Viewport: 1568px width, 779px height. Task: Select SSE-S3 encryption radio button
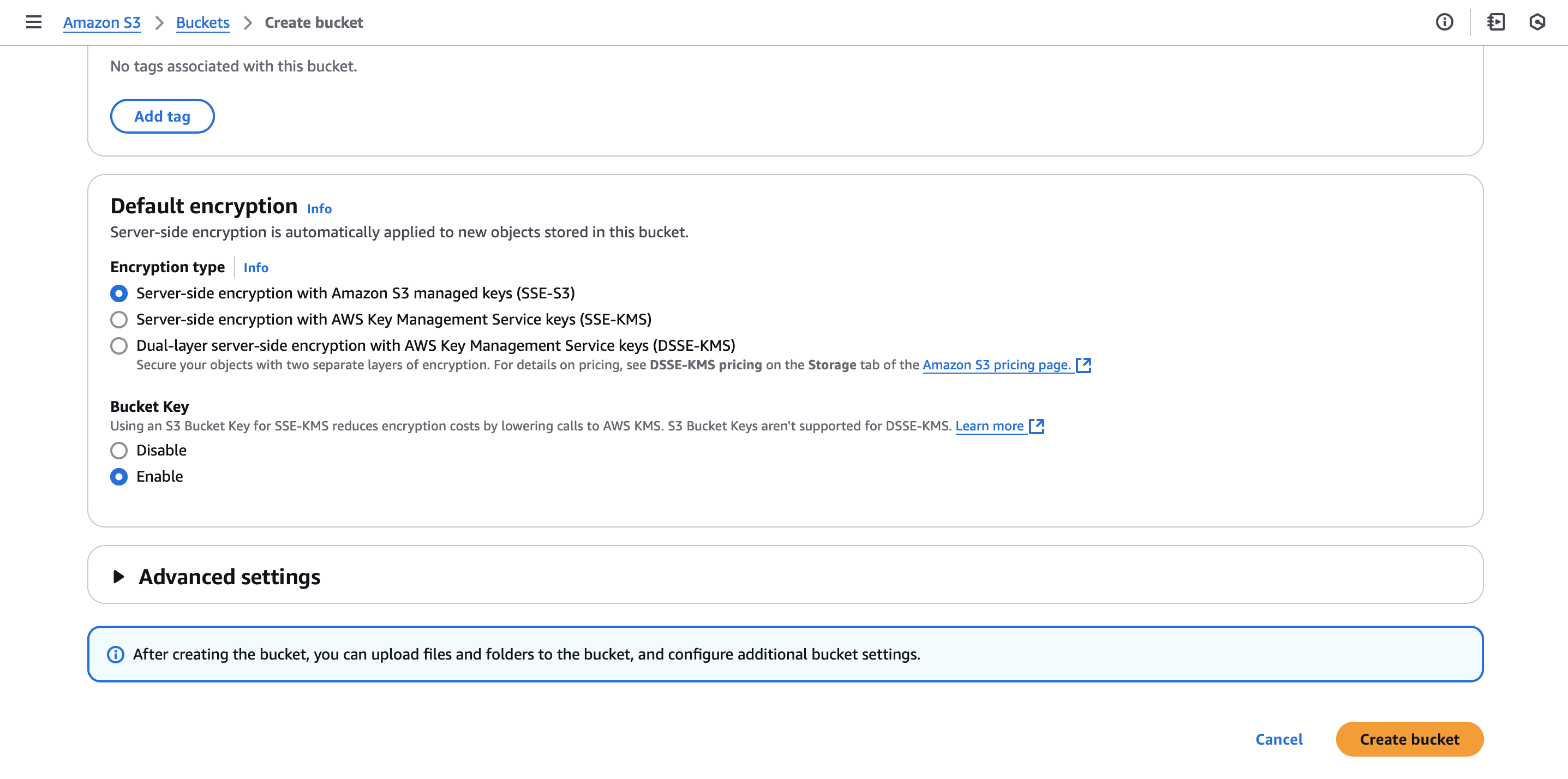119,293
